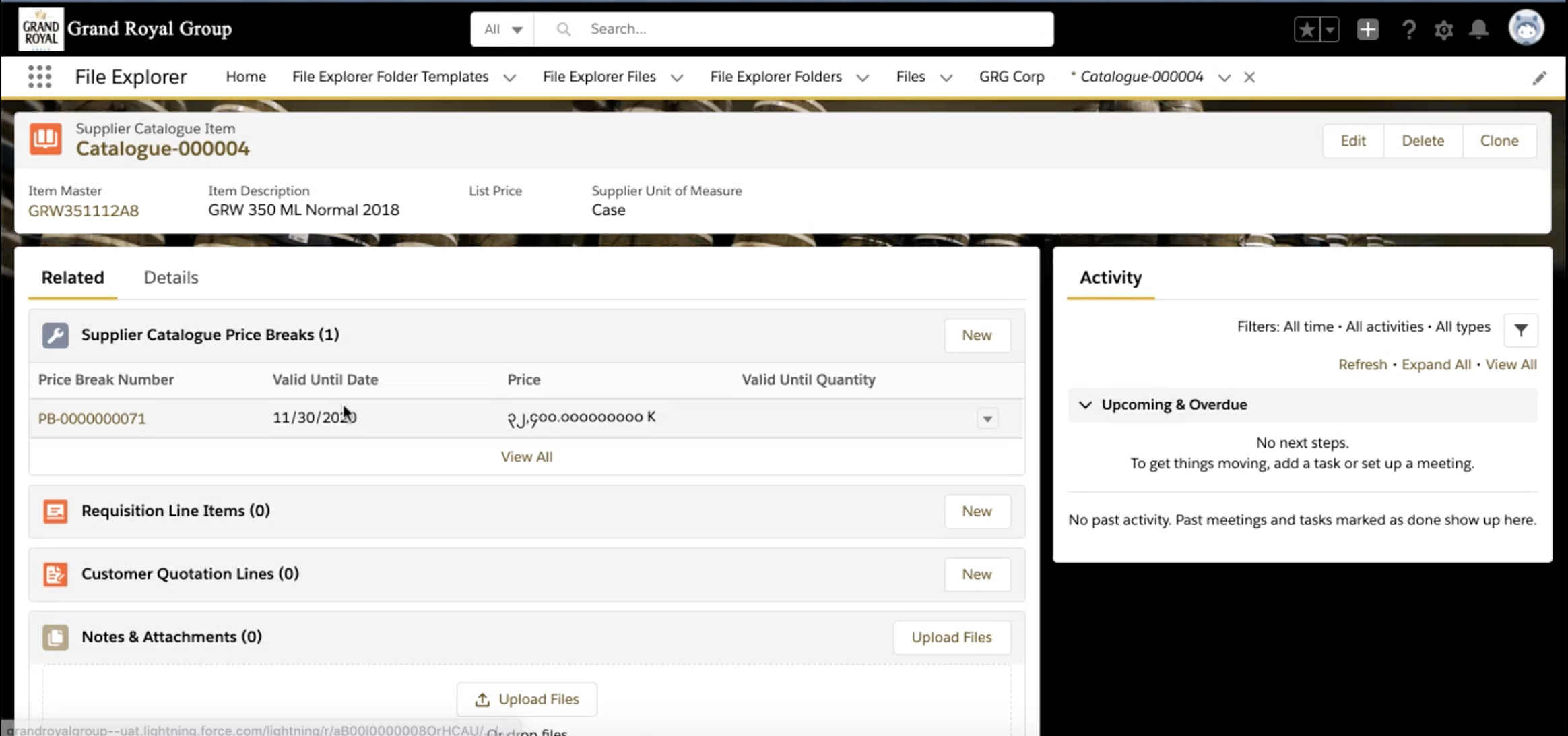Click the edit navigation pencil icon

click(1539, 78)
